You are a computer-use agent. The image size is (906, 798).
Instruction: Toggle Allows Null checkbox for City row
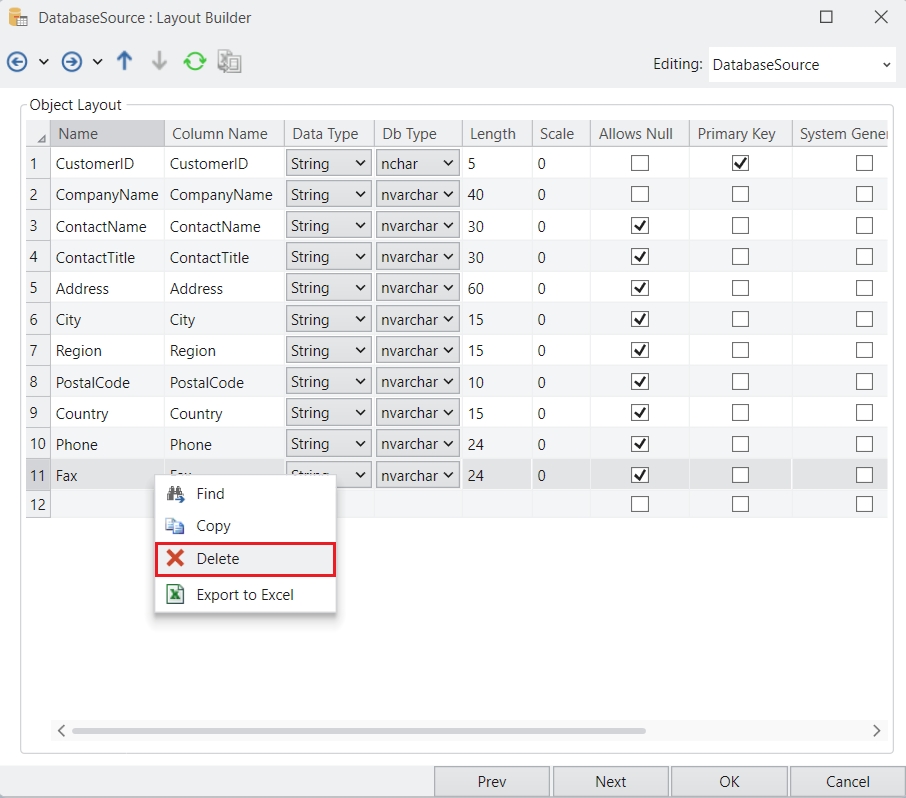[x=640, y=319]
